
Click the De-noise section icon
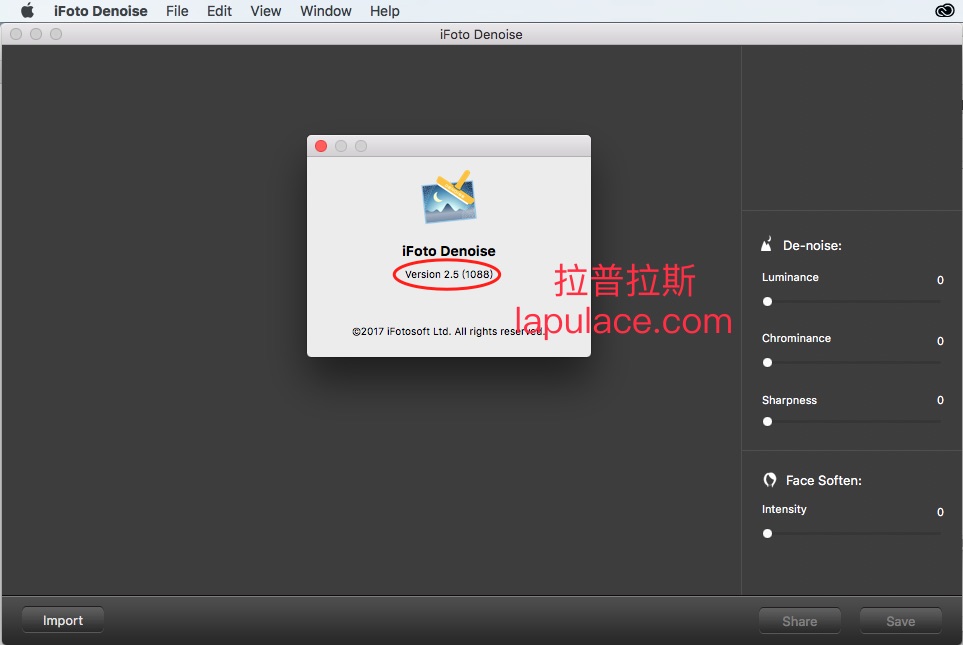point(766,244)
